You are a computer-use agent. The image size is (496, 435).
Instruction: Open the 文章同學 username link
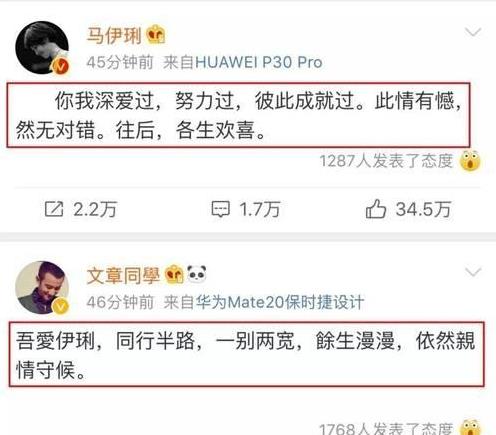pos(123,275)
